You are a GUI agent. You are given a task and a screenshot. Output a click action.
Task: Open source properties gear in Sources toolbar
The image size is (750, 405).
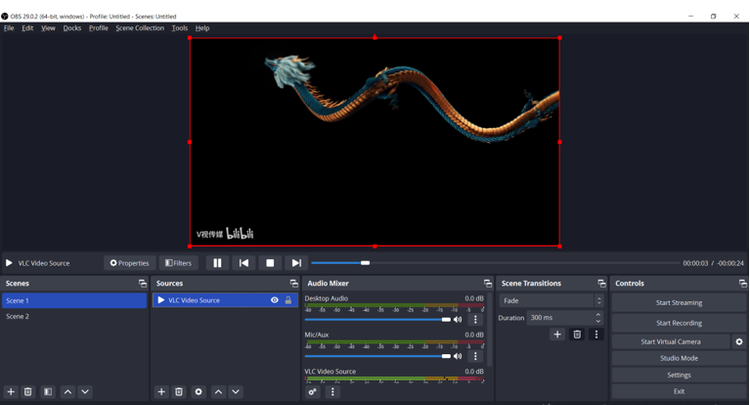click(x=198, y=392)
